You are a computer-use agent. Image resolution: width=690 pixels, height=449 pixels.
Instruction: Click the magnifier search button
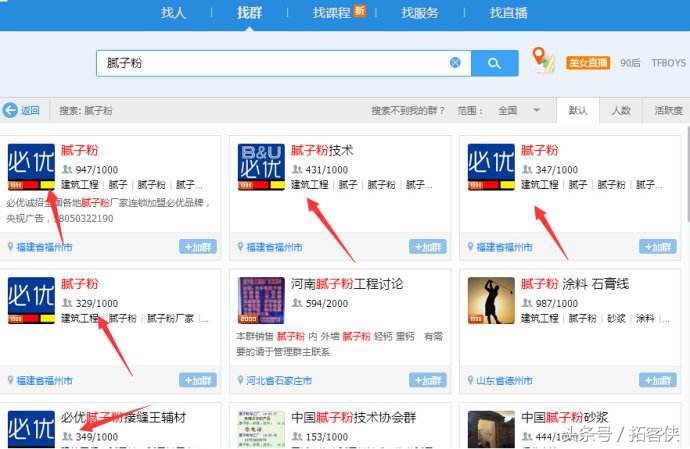494,63
